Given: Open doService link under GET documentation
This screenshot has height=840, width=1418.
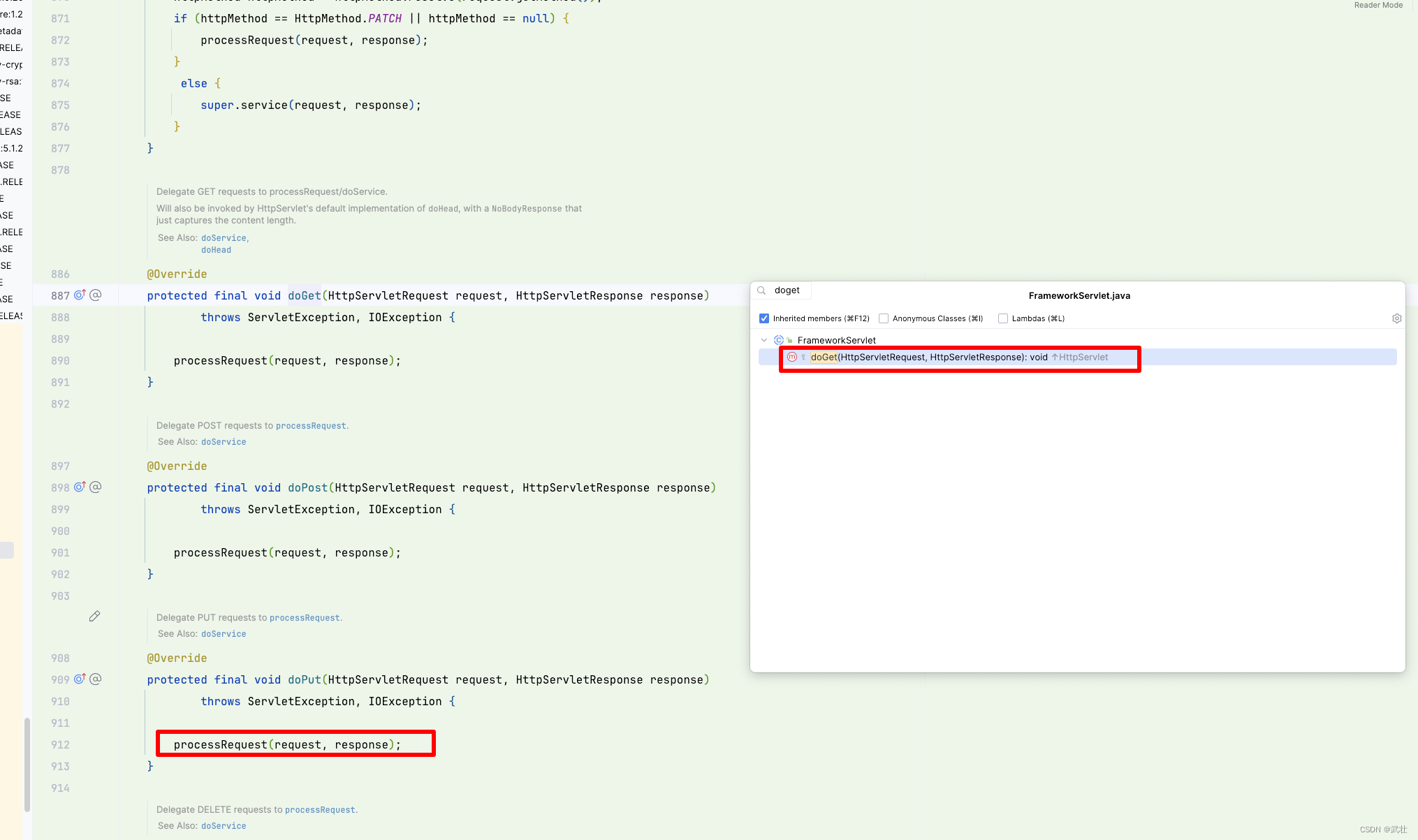Looking at the screenshot, I should tap(224, 237).
